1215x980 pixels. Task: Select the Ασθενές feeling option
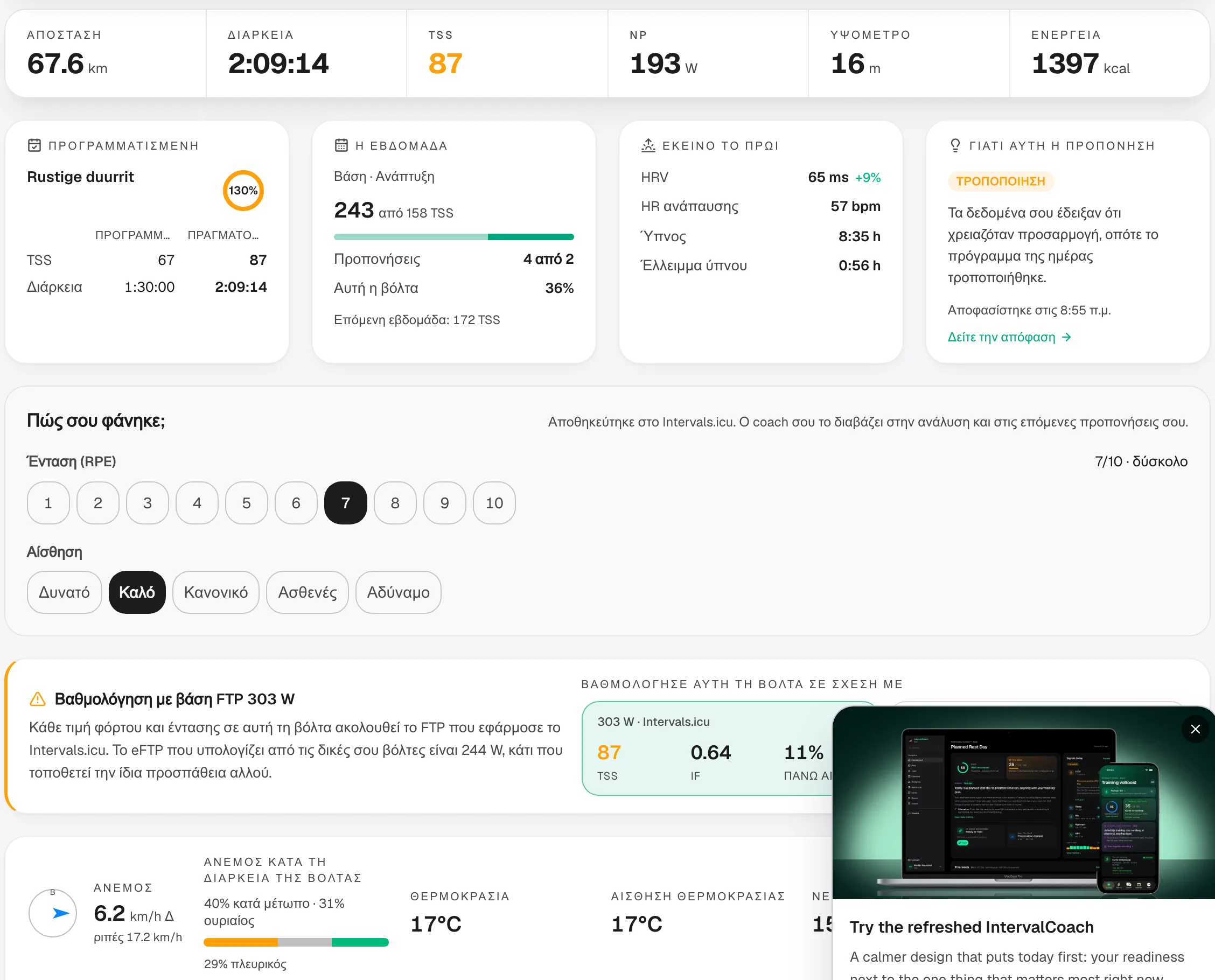point(308,592)
